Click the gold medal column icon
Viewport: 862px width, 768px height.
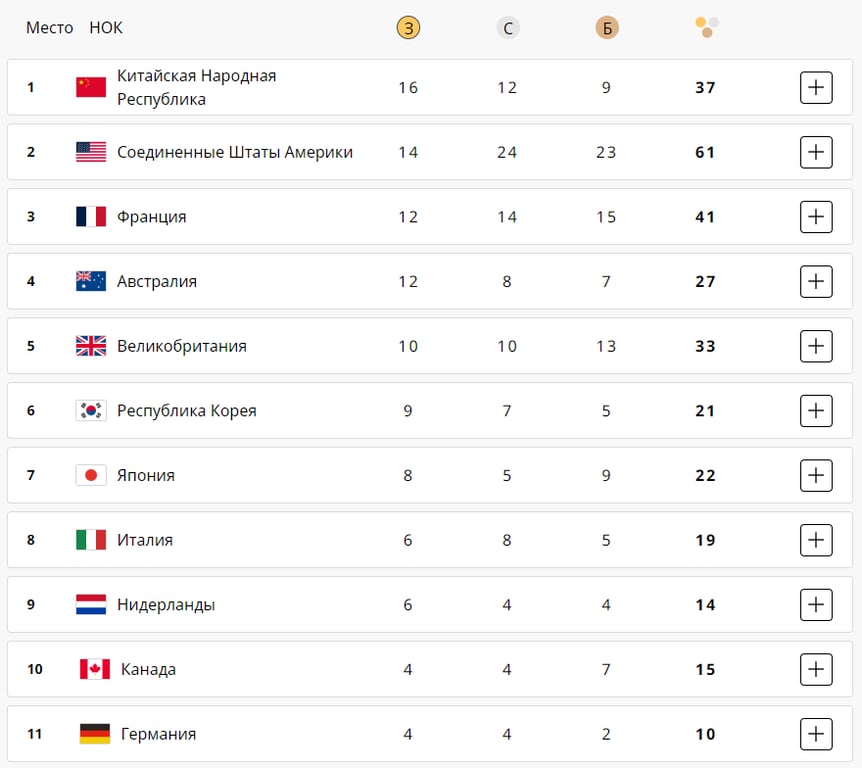click(407, 28)
